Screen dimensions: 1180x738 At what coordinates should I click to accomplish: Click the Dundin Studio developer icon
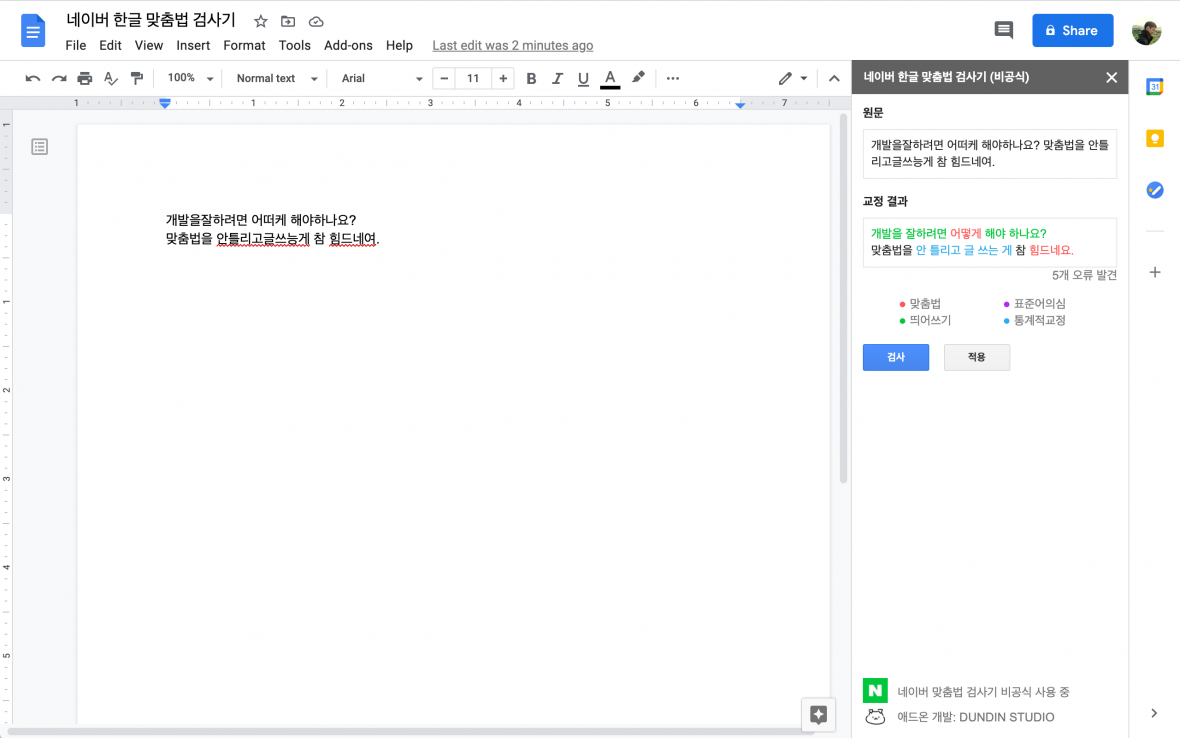point(875,717)
